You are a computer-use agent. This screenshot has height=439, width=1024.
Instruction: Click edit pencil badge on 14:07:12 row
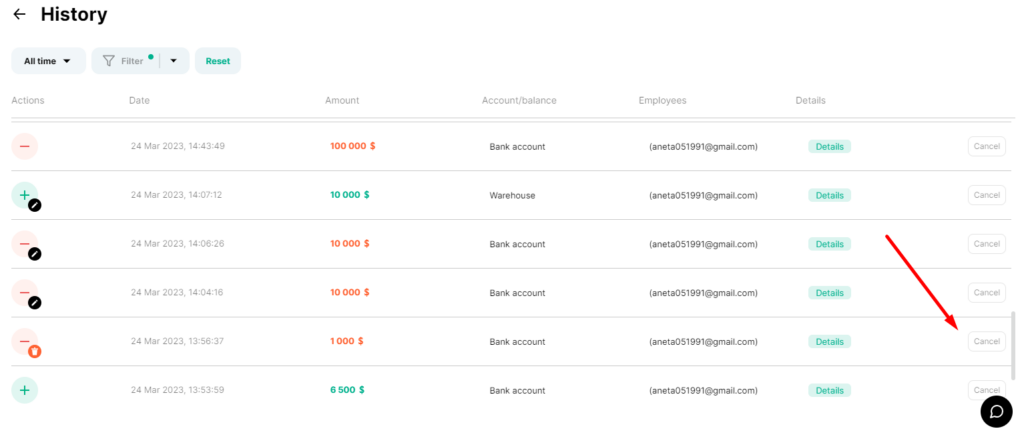click(x=35, y=205)
